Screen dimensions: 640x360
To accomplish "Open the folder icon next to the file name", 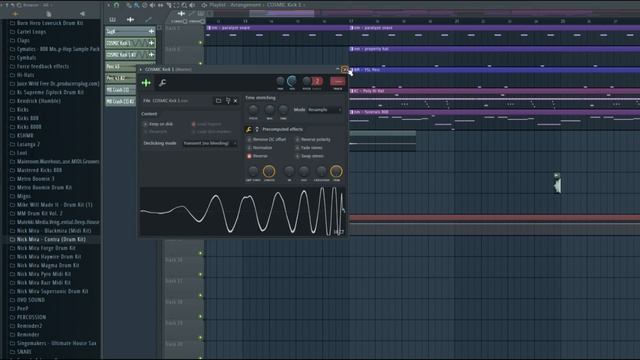I will [x=218, y=100].
